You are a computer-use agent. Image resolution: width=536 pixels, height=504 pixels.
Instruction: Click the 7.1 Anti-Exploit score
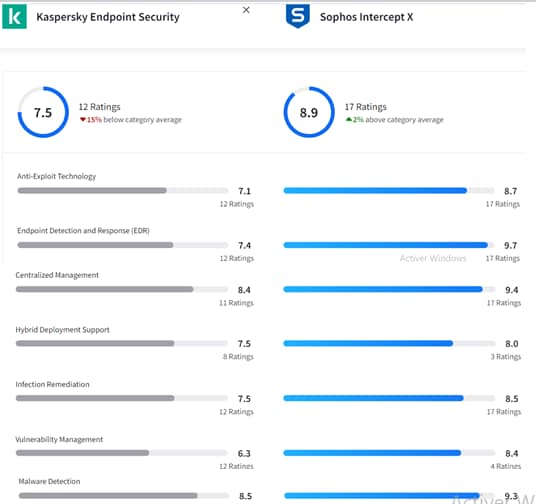(244, 191)
